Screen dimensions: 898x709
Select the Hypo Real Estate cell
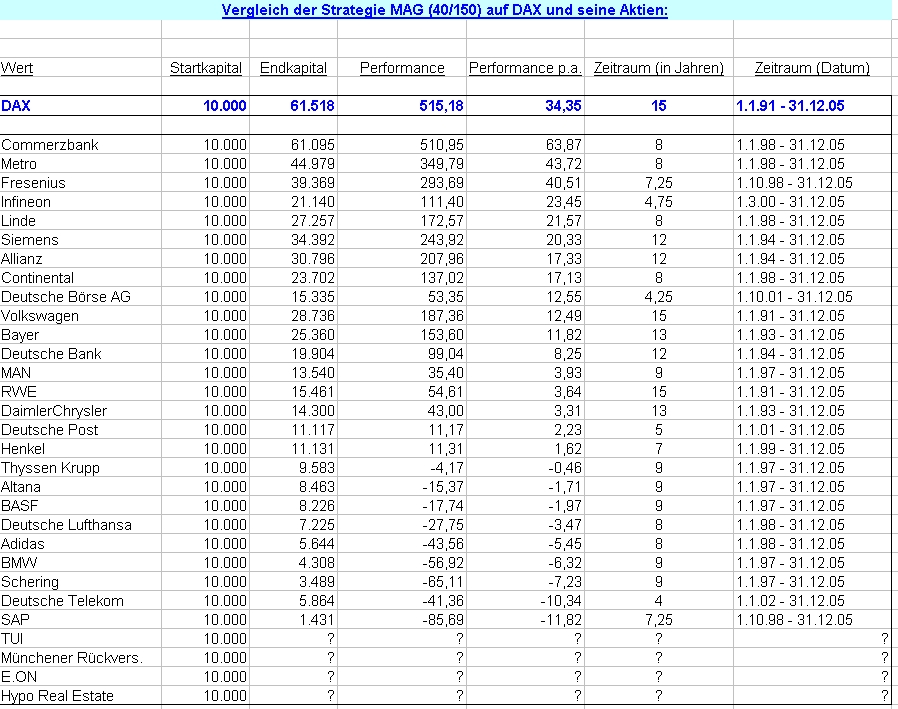pos(57,696)
